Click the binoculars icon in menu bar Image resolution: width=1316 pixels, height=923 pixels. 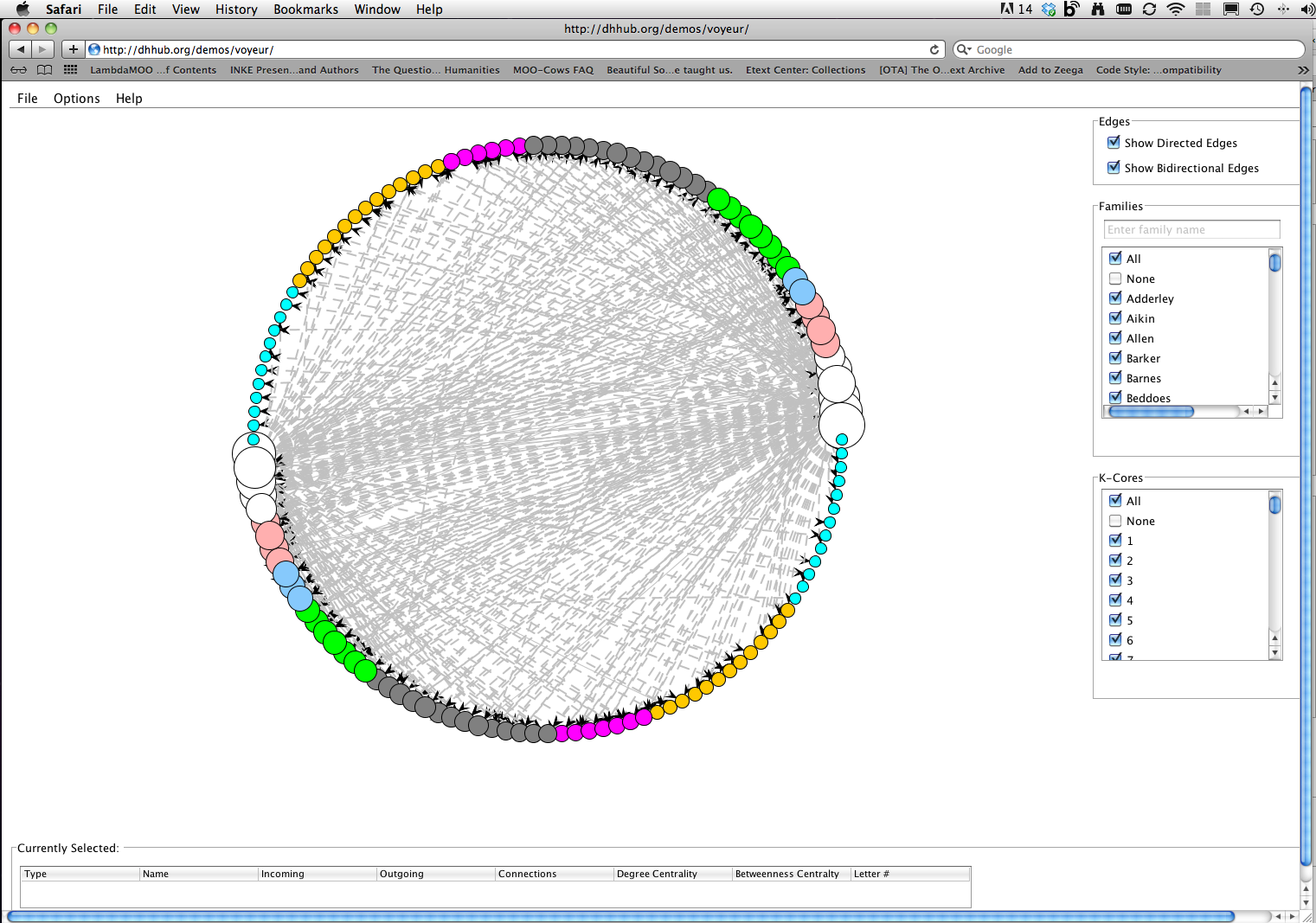tap(1098, 9)
